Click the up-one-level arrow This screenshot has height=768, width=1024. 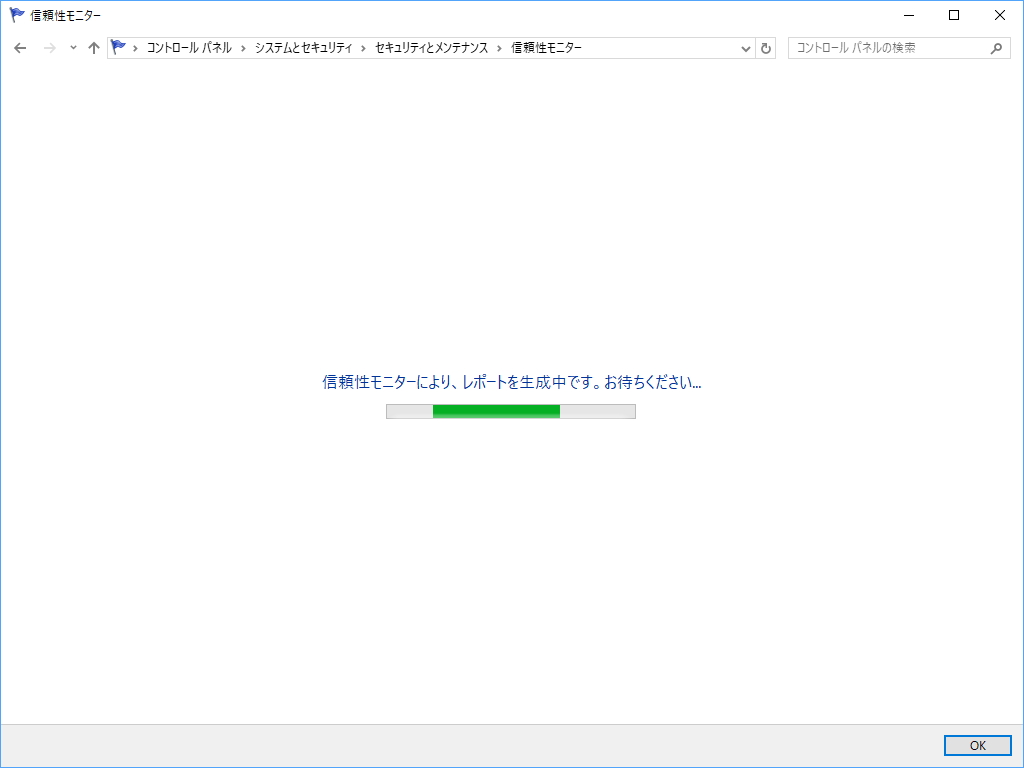coord(93,47)
